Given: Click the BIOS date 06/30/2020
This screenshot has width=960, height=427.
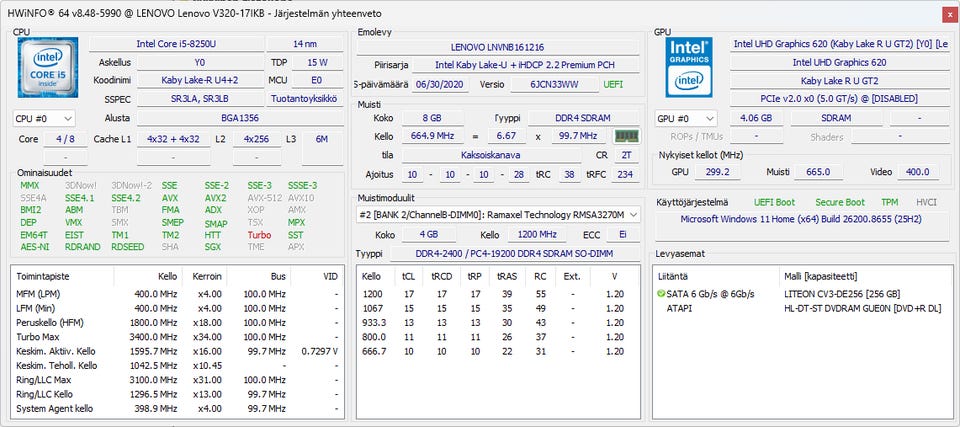Looking at the screenshot, I should pyautogui.click(x=441, y=85).
